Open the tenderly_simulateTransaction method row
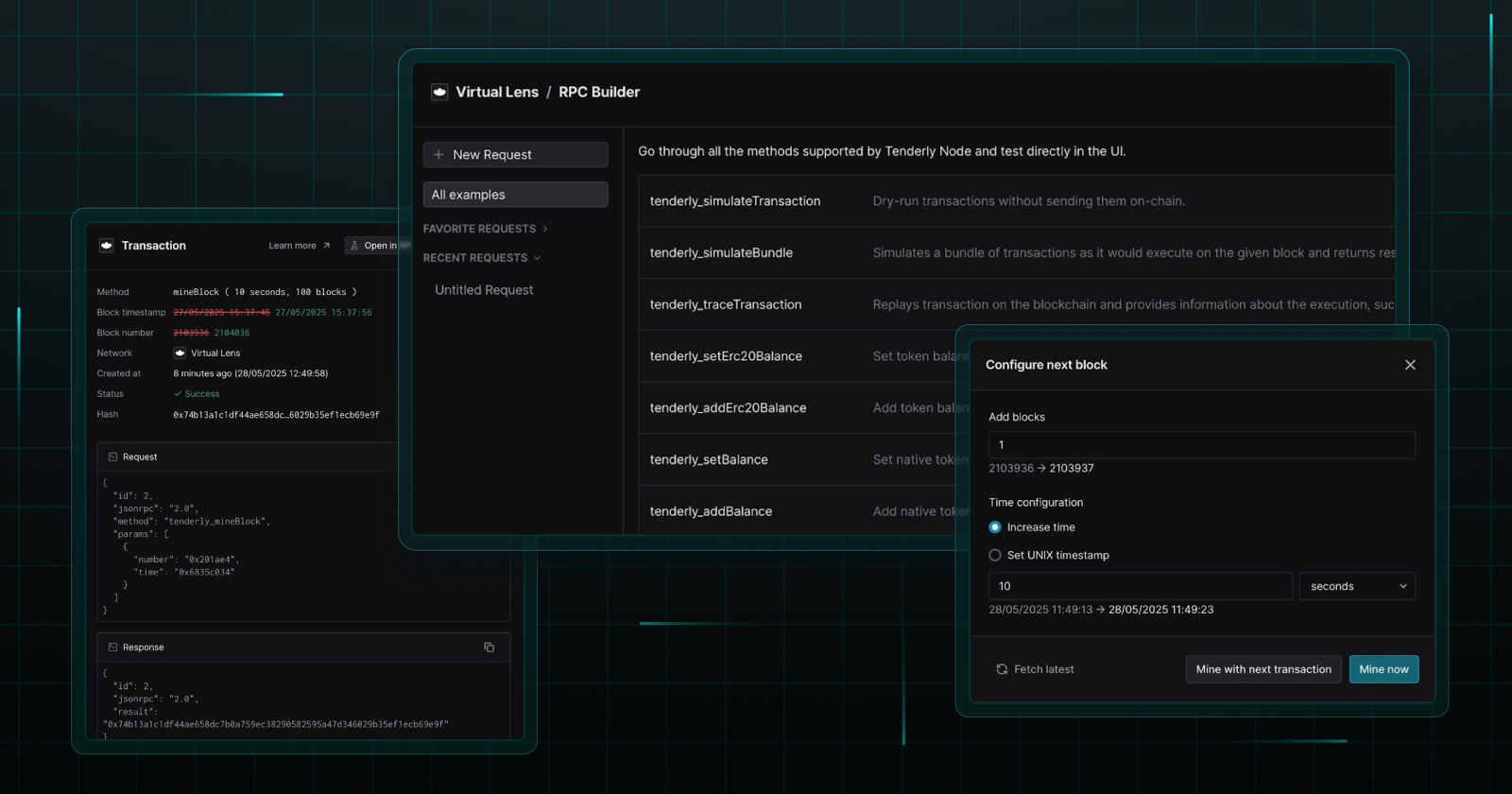This screenshot has width=1512, height=794. click(x=735, y=201)
